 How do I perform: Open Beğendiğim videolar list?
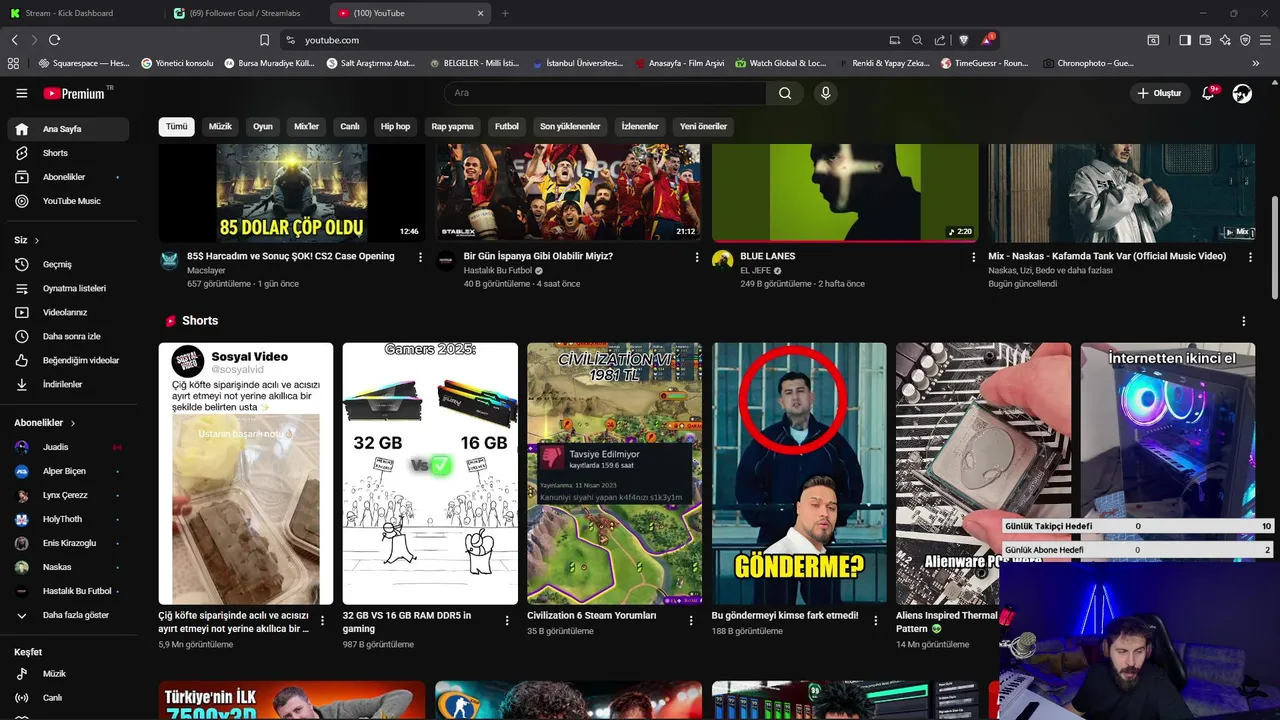coord(68,360)
